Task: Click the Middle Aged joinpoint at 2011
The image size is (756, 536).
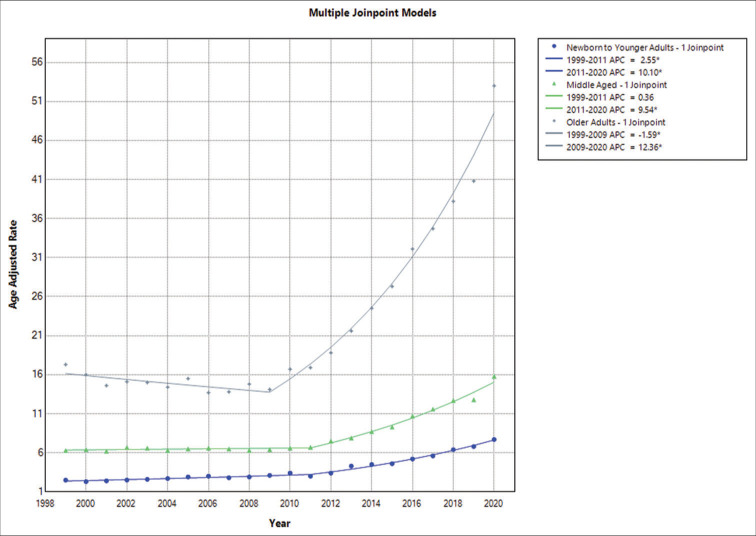Action: (x=310, y=448)
